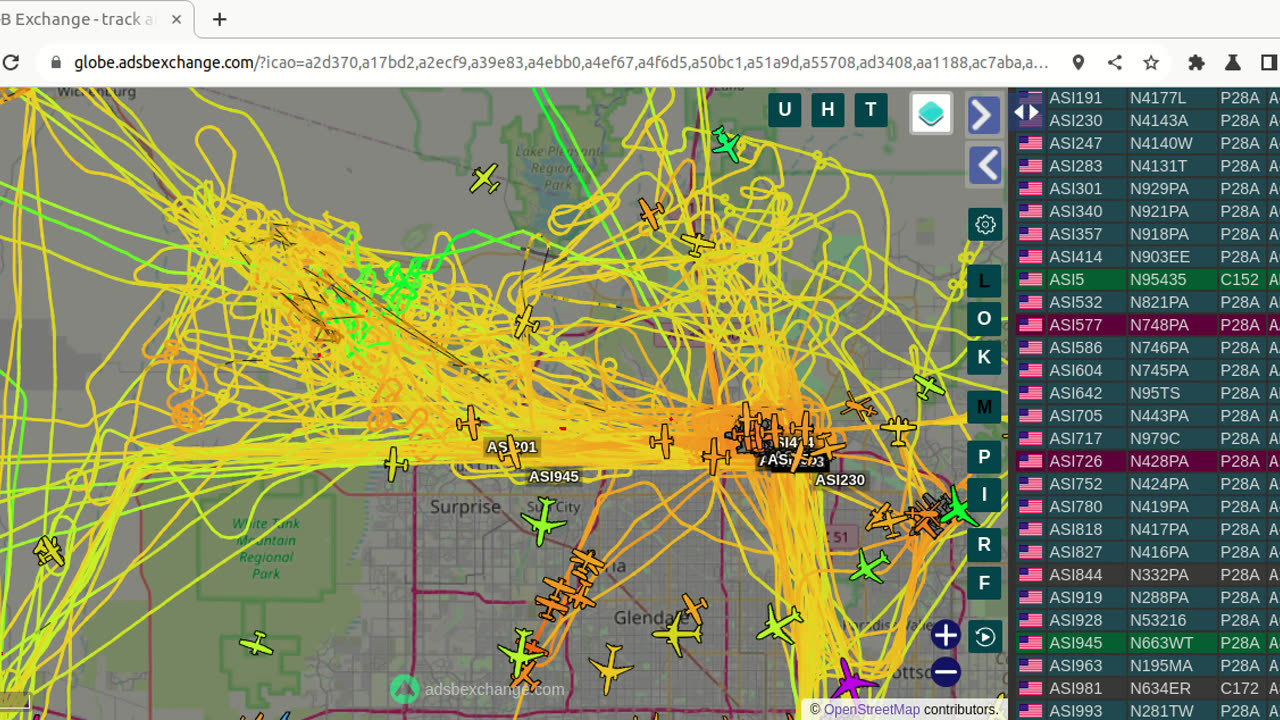
Task: Toggle the K map option
Action: pos(984,357)
